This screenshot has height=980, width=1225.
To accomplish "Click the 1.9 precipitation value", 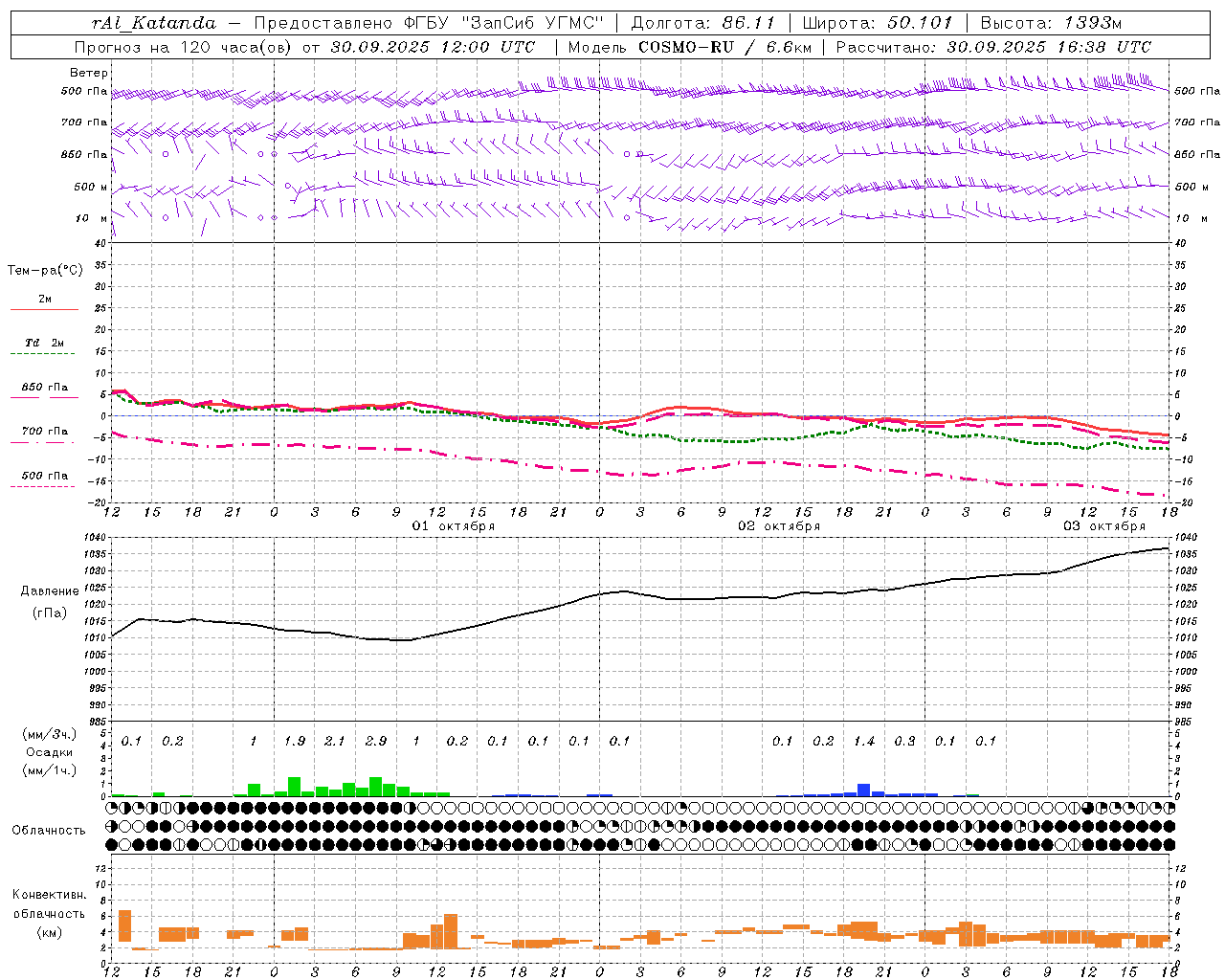I will pos(295,742).
